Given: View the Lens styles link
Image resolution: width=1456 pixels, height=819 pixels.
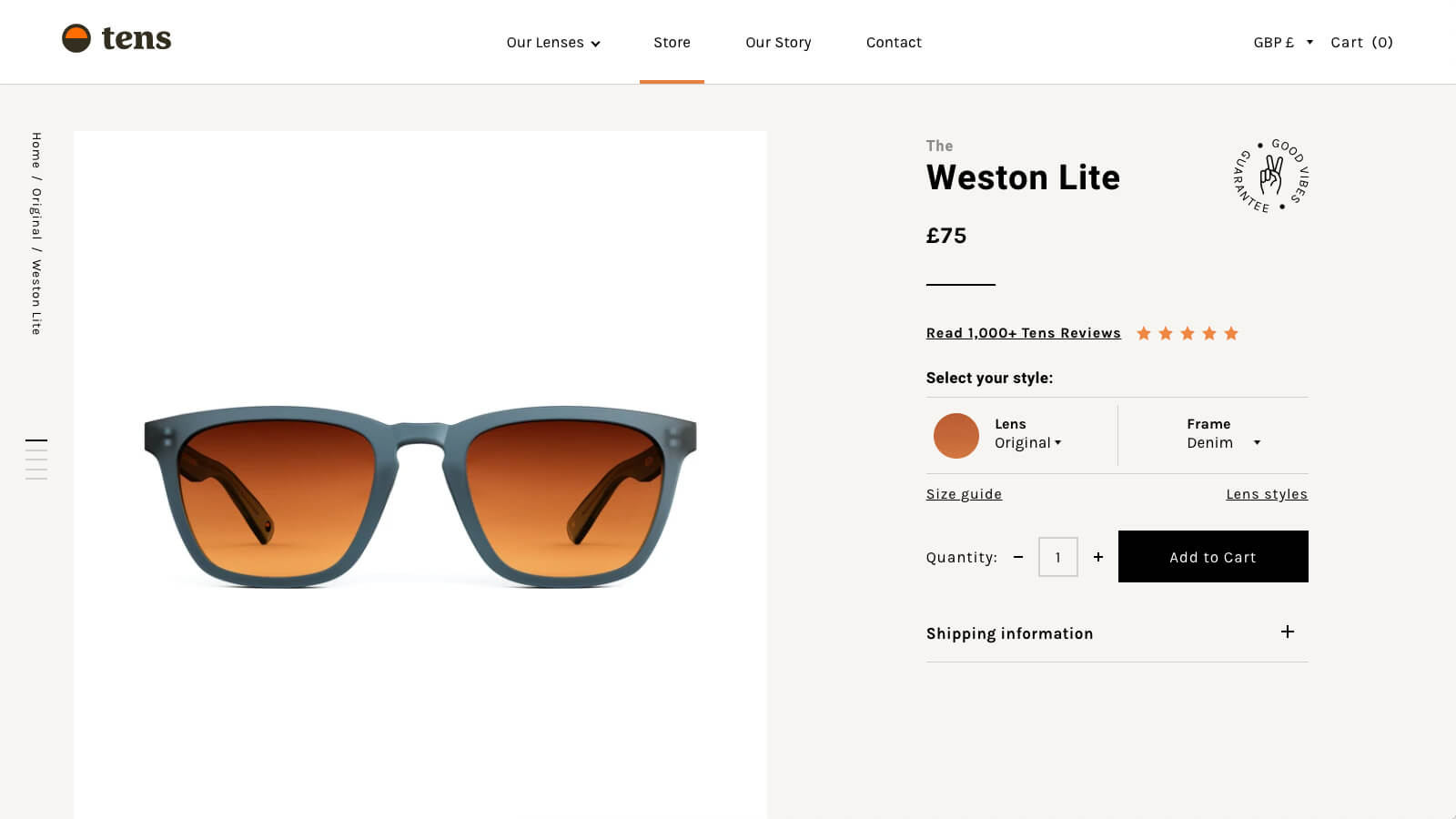Looking at the screenshot, I should pos(1266,494).
